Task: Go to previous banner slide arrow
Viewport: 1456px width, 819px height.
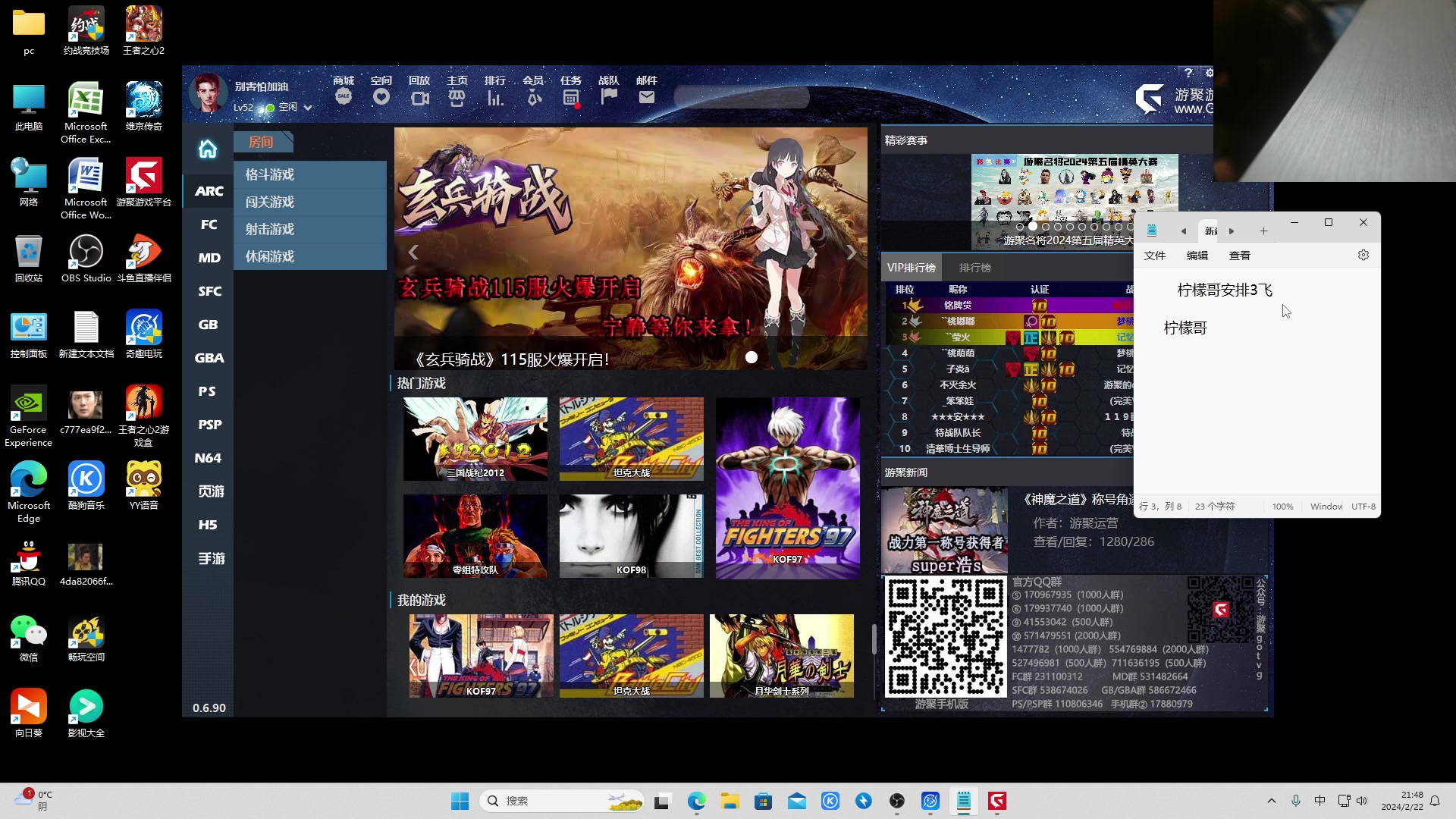Action: click(x=413, y=253)
